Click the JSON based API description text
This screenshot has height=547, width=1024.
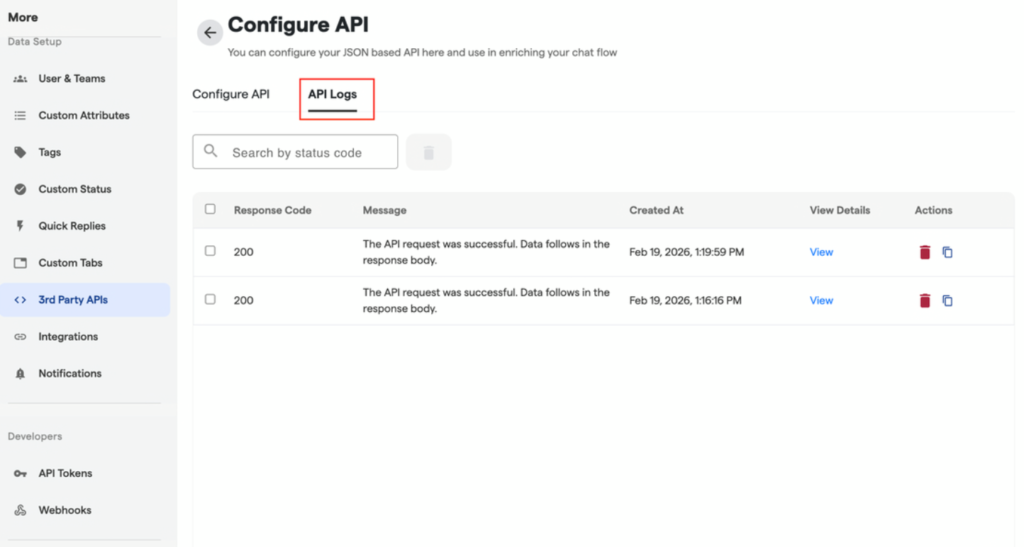pyautogui.click(x=422, y=52)
